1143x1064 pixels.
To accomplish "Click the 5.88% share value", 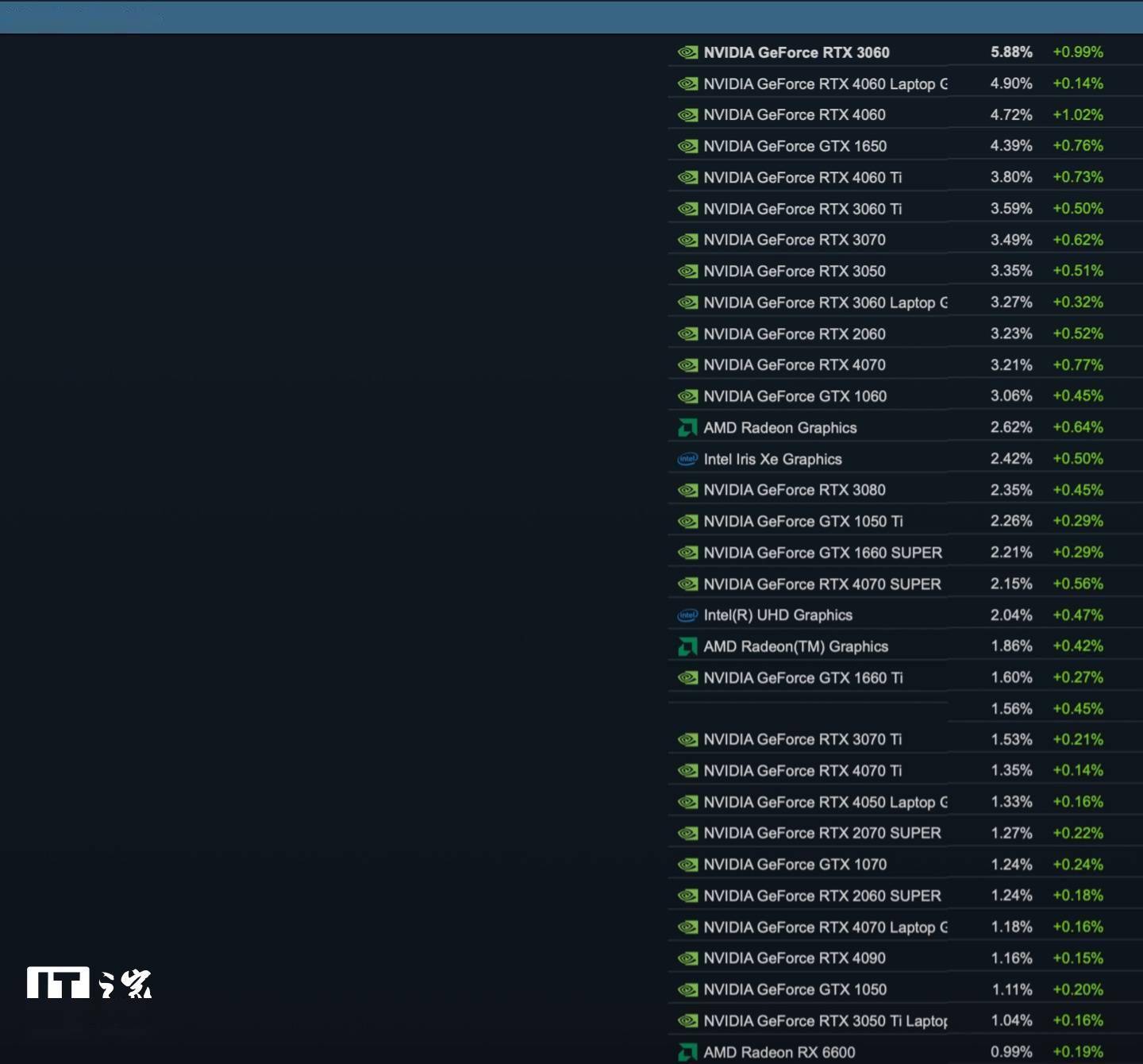I will click(x=1011, y=52).
